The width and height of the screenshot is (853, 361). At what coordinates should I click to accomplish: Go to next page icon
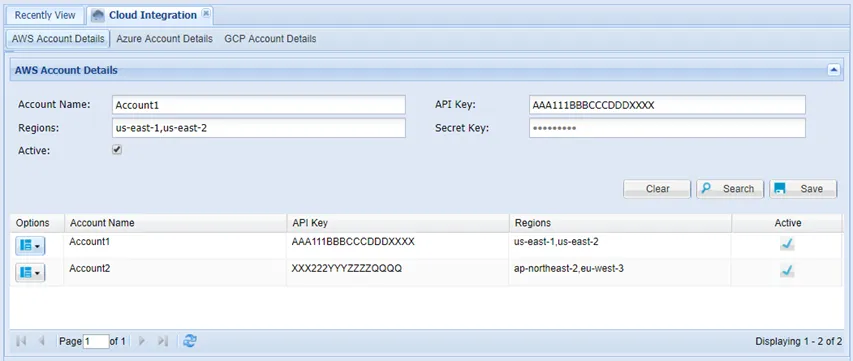[x=143, y=341]
